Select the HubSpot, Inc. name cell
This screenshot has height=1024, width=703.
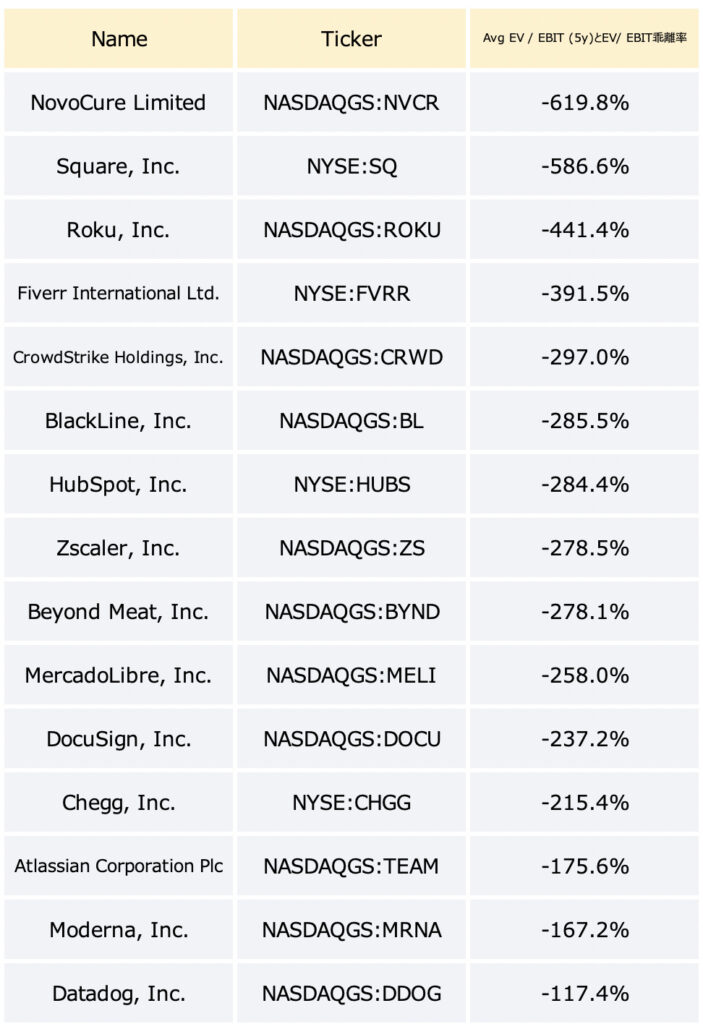point(118,485)
